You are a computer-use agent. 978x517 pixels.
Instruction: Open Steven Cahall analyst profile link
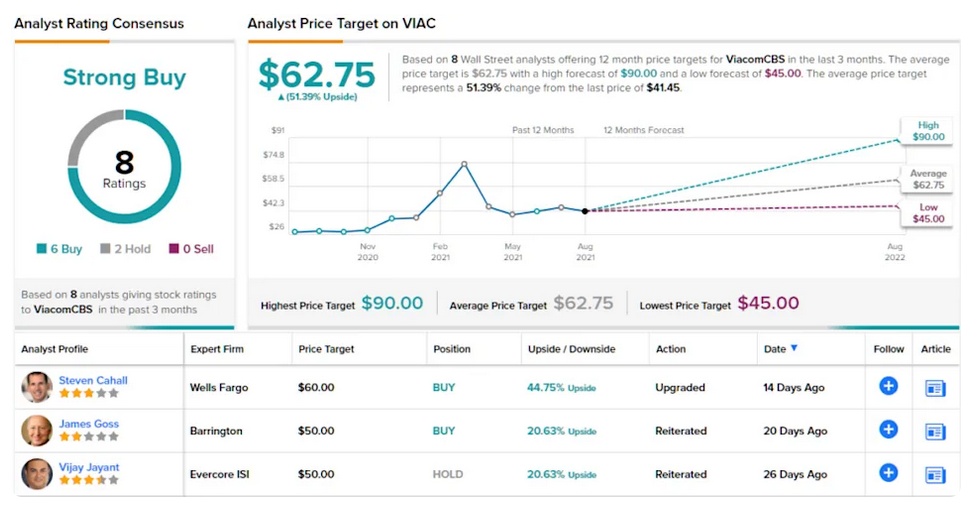93,380
